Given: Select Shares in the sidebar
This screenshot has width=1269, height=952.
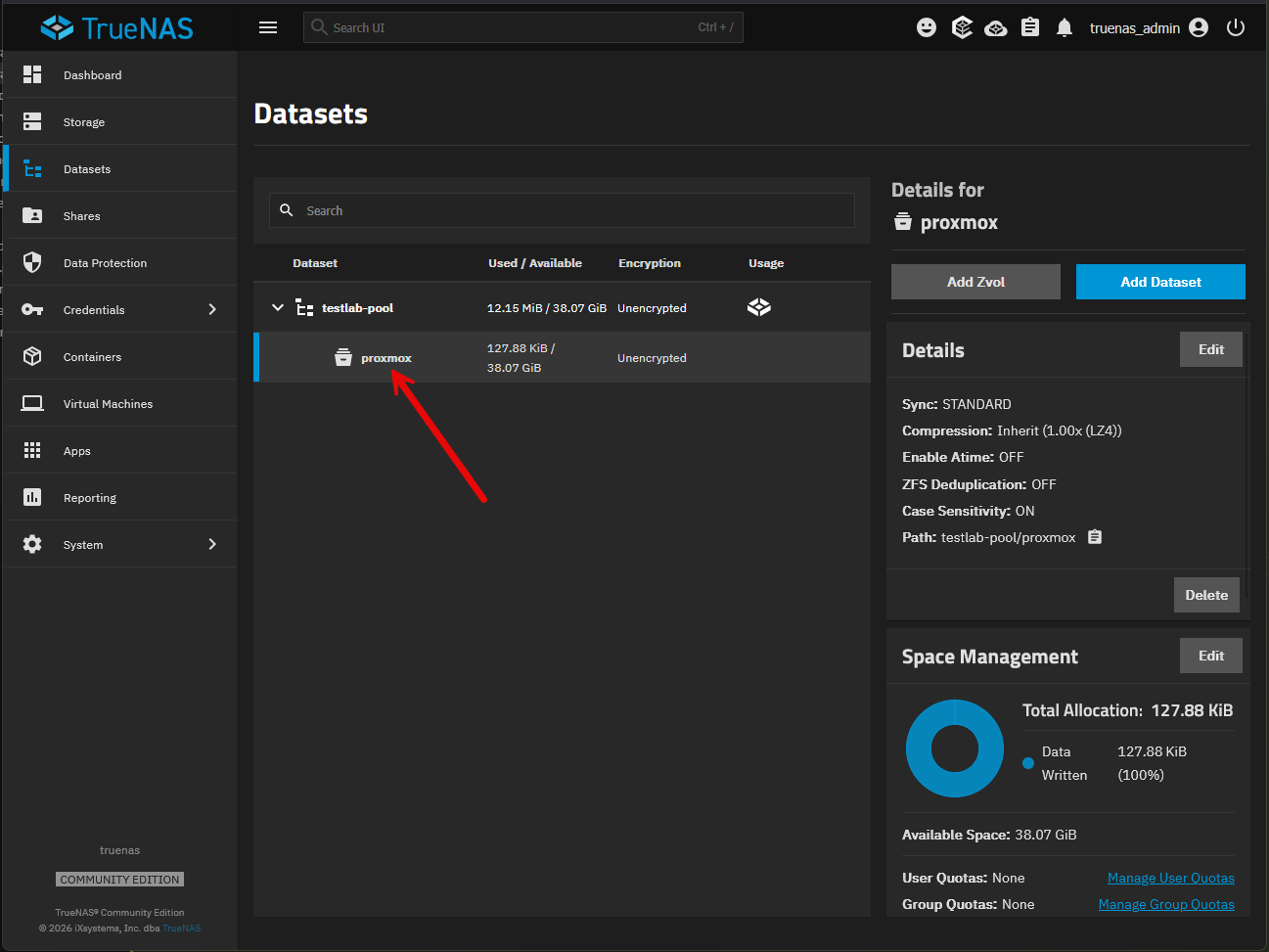Looking at the screenshot, I should click(121, 215).
